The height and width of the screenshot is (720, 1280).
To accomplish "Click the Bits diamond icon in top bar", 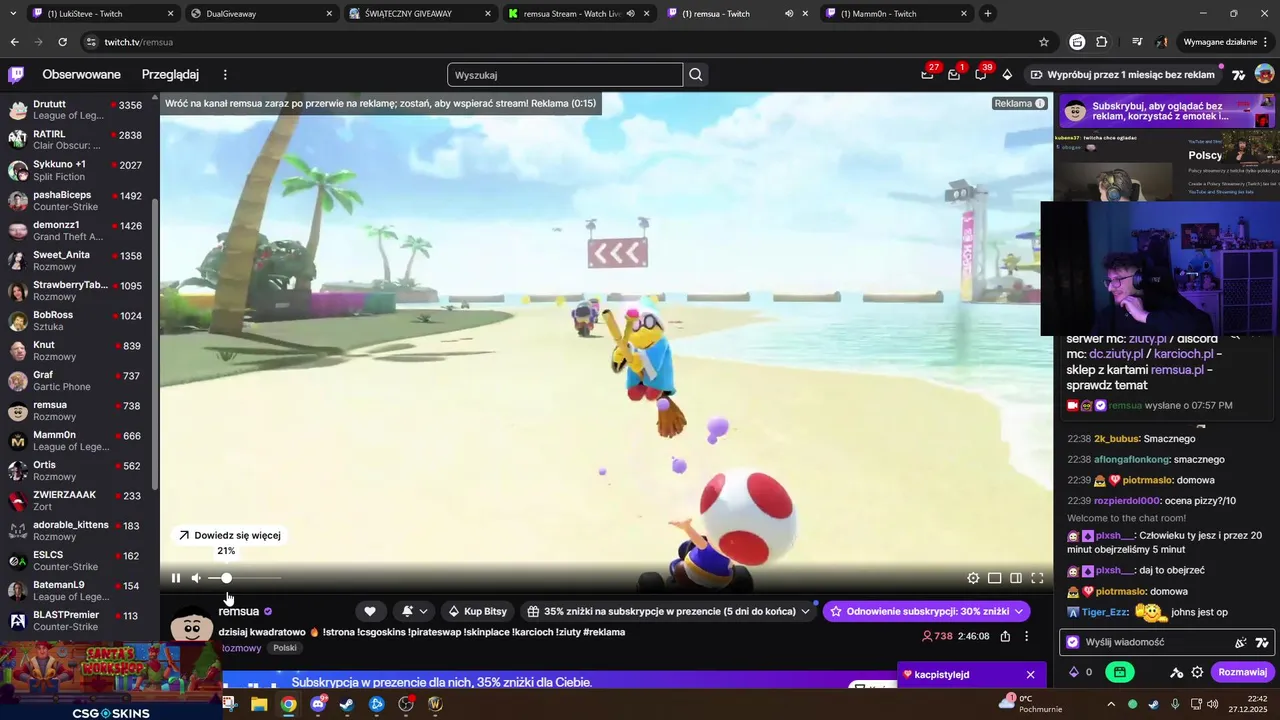I will pos(1007,74).
